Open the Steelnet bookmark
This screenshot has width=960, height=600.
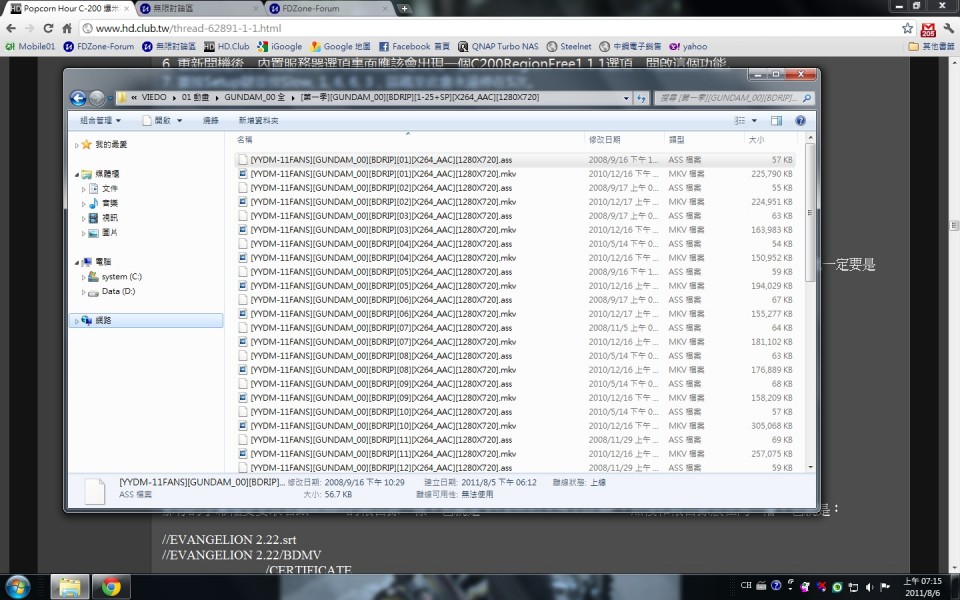click(x=569, y=47)
